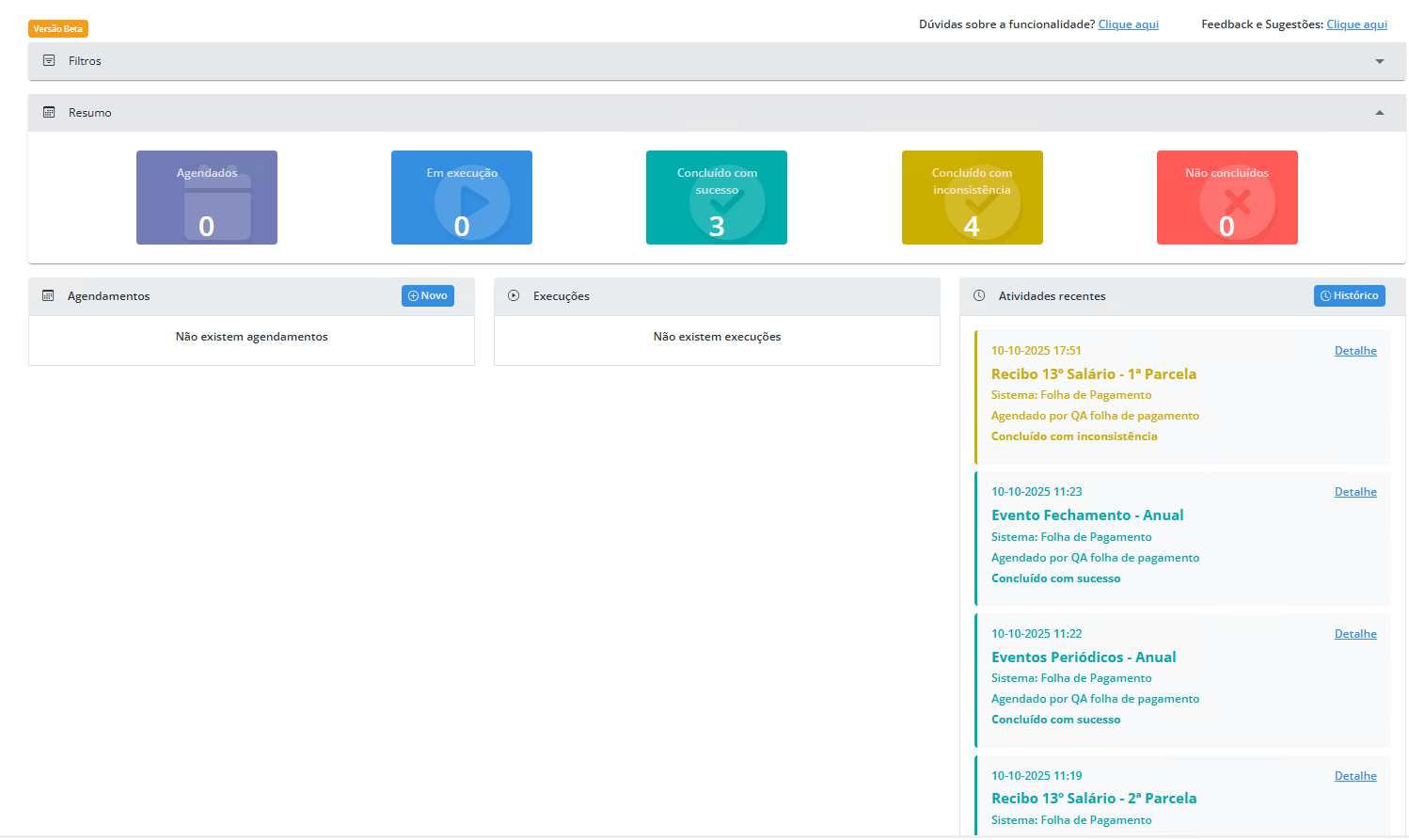Open Detalhe for Recibo 13º Salário 1ª Parcela
Image resolution: width=1409 pixels, height=840 pixels.
pos(1355,351)
